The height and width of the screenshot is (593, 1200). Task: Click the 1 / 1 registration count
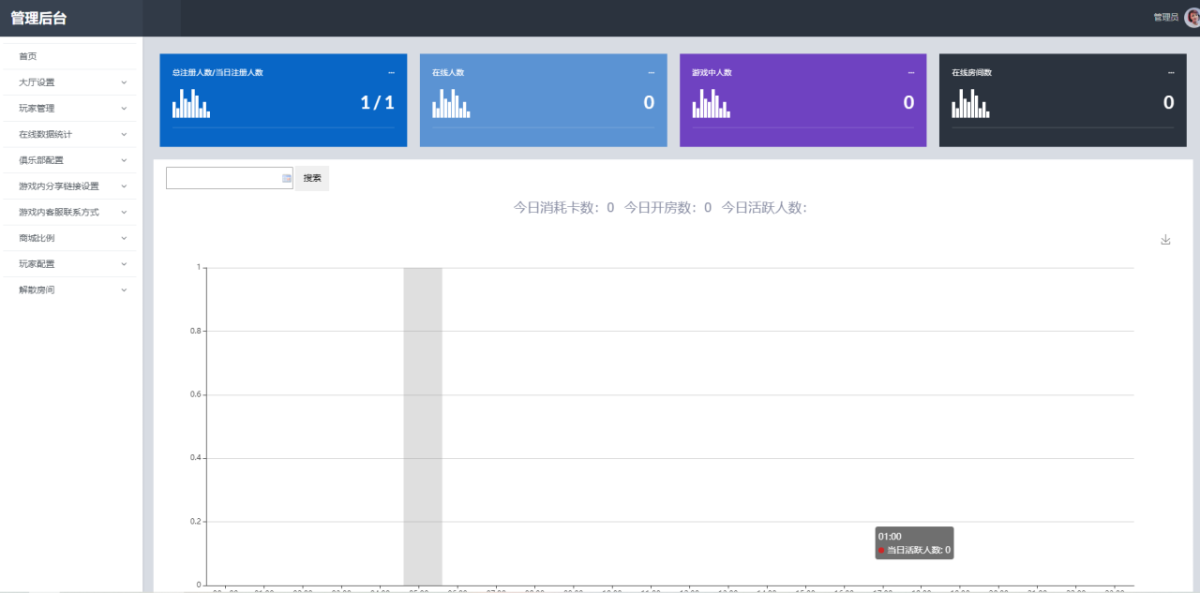point(377,103)
